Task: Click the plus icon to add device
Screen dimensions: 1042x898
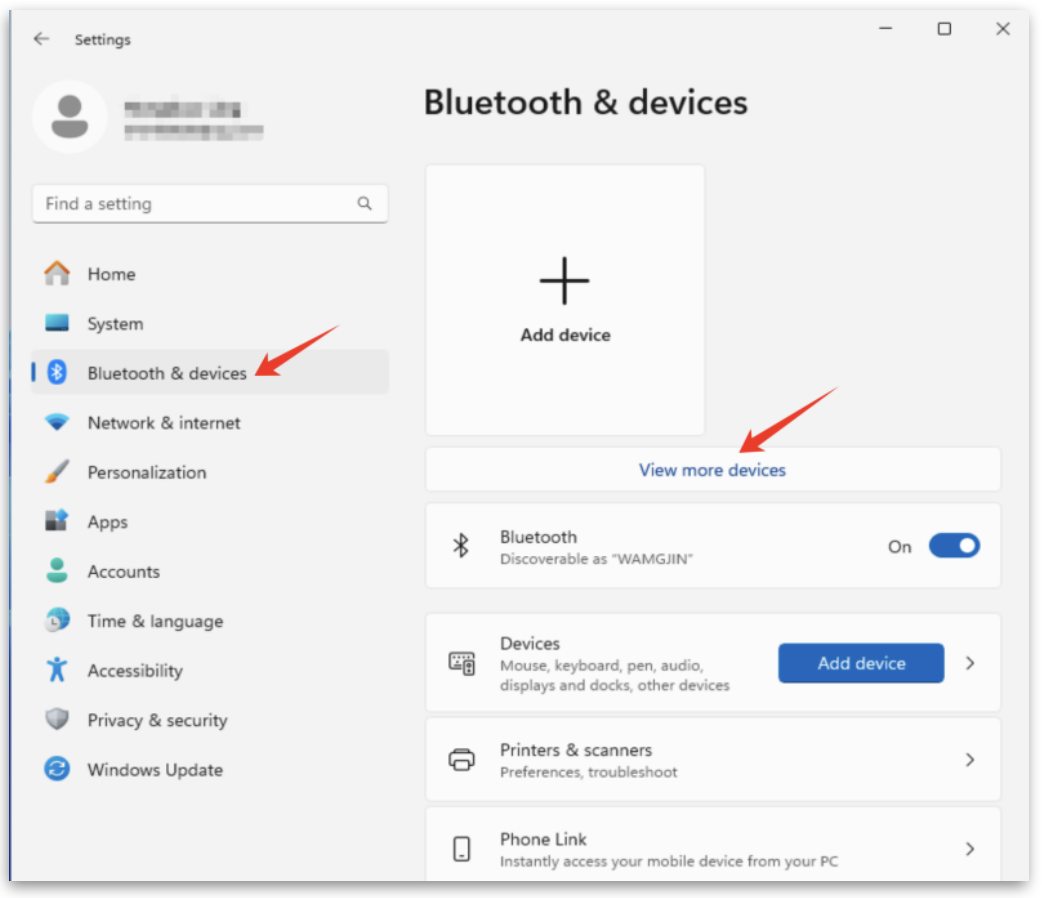Action: (x=565, y=281)
